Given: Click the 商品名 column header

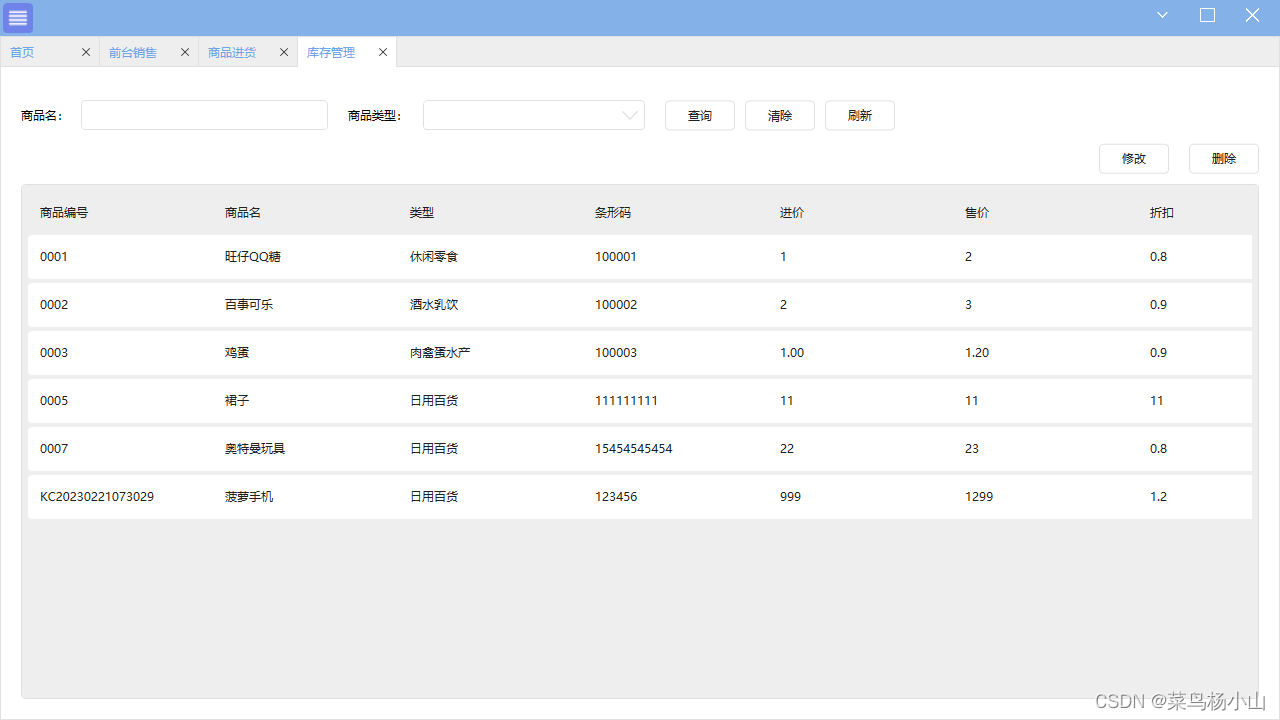Looking at the screenshot, I should [243, 212].
